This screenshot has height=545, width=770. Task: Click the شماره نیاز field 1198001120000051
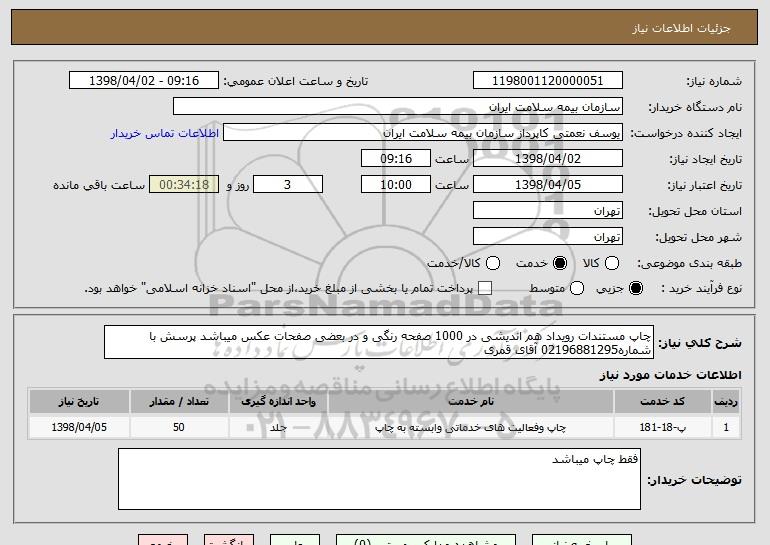548,81
